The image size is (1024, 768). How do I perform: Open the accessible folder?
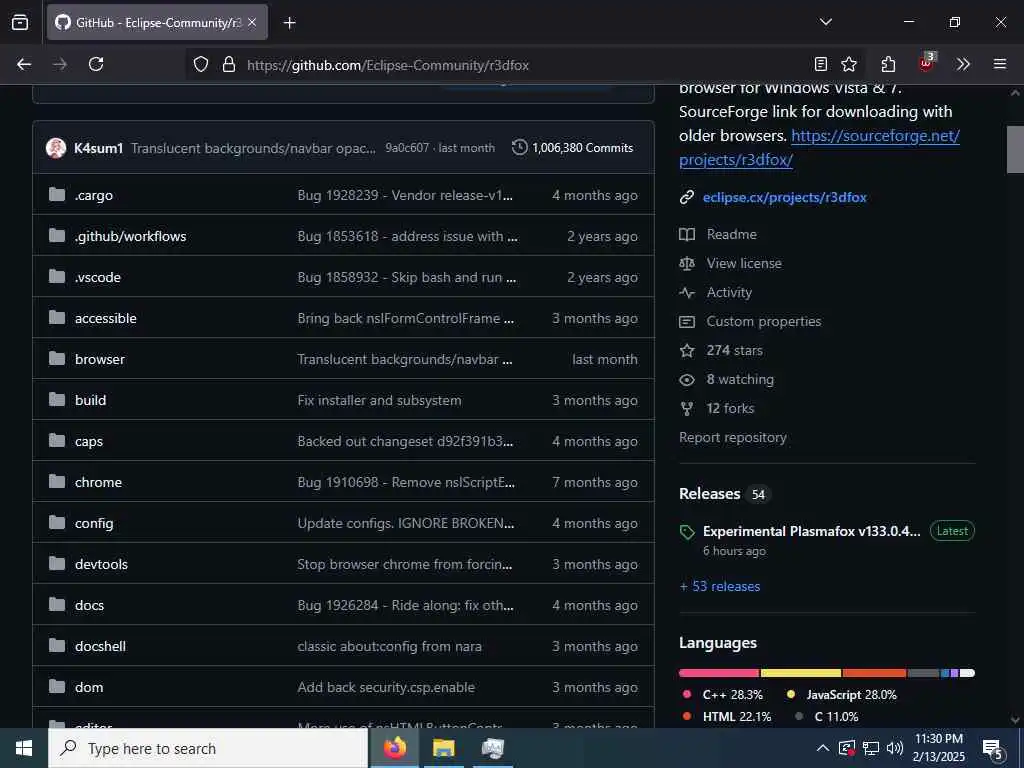106,318
